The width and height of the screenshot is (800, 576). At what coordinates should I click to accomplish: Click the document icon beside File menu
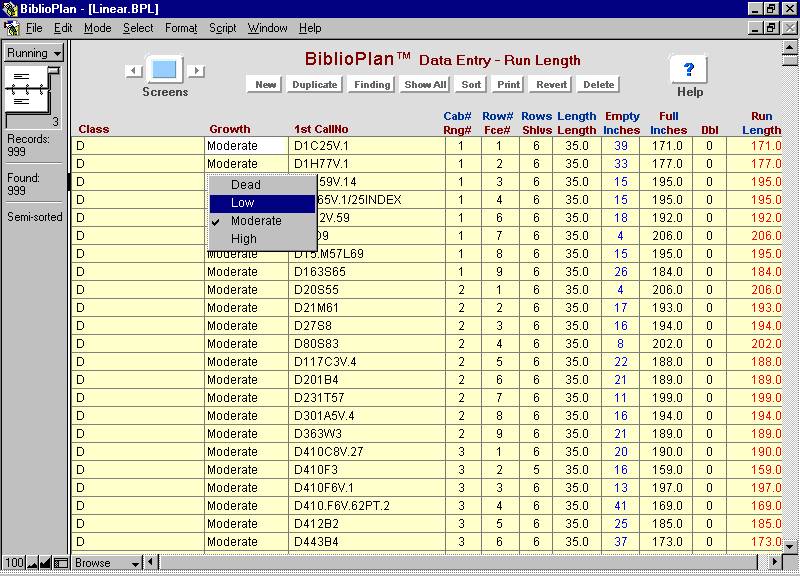(x=11, y=28)
